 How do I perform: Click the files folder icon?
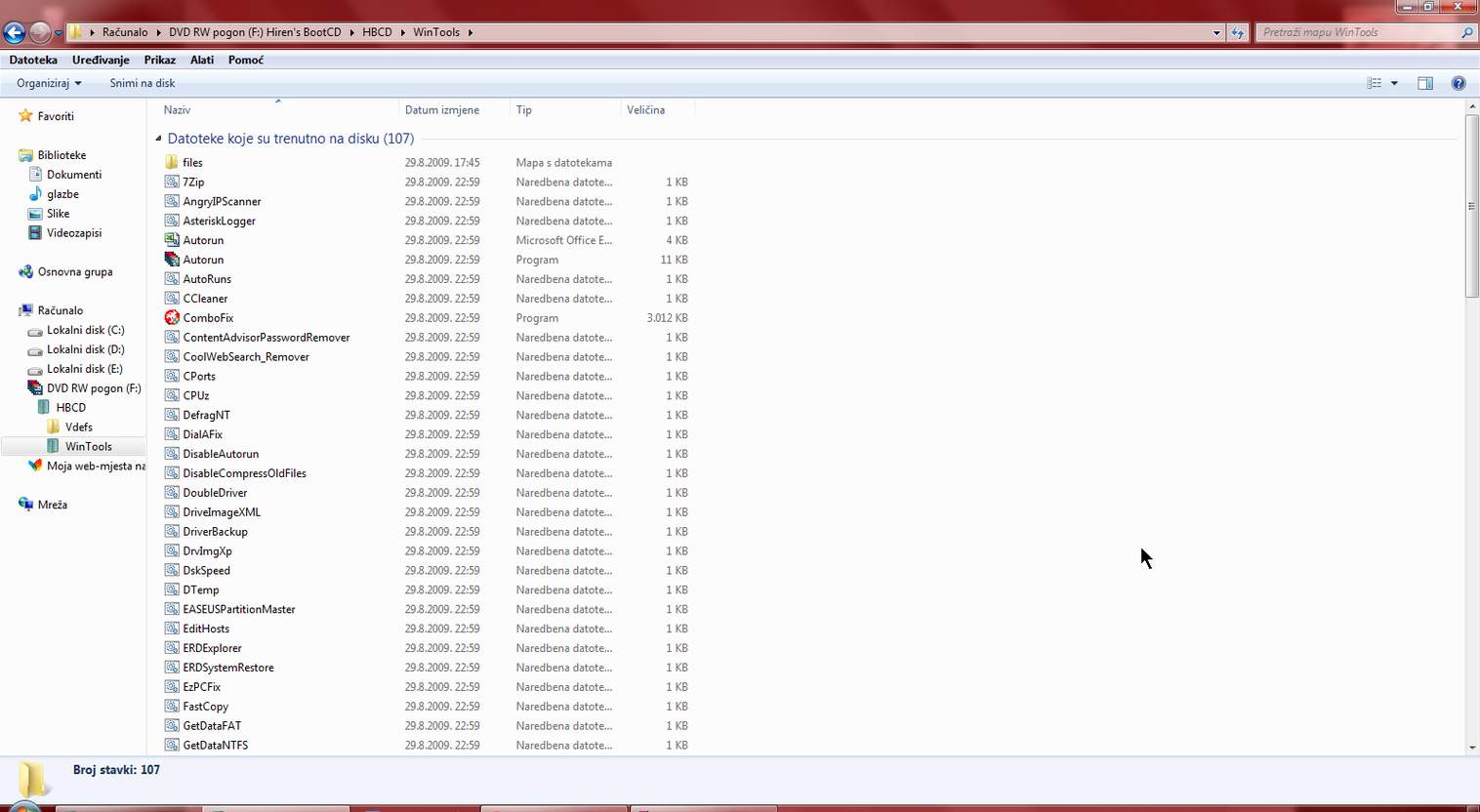(172, 163)
